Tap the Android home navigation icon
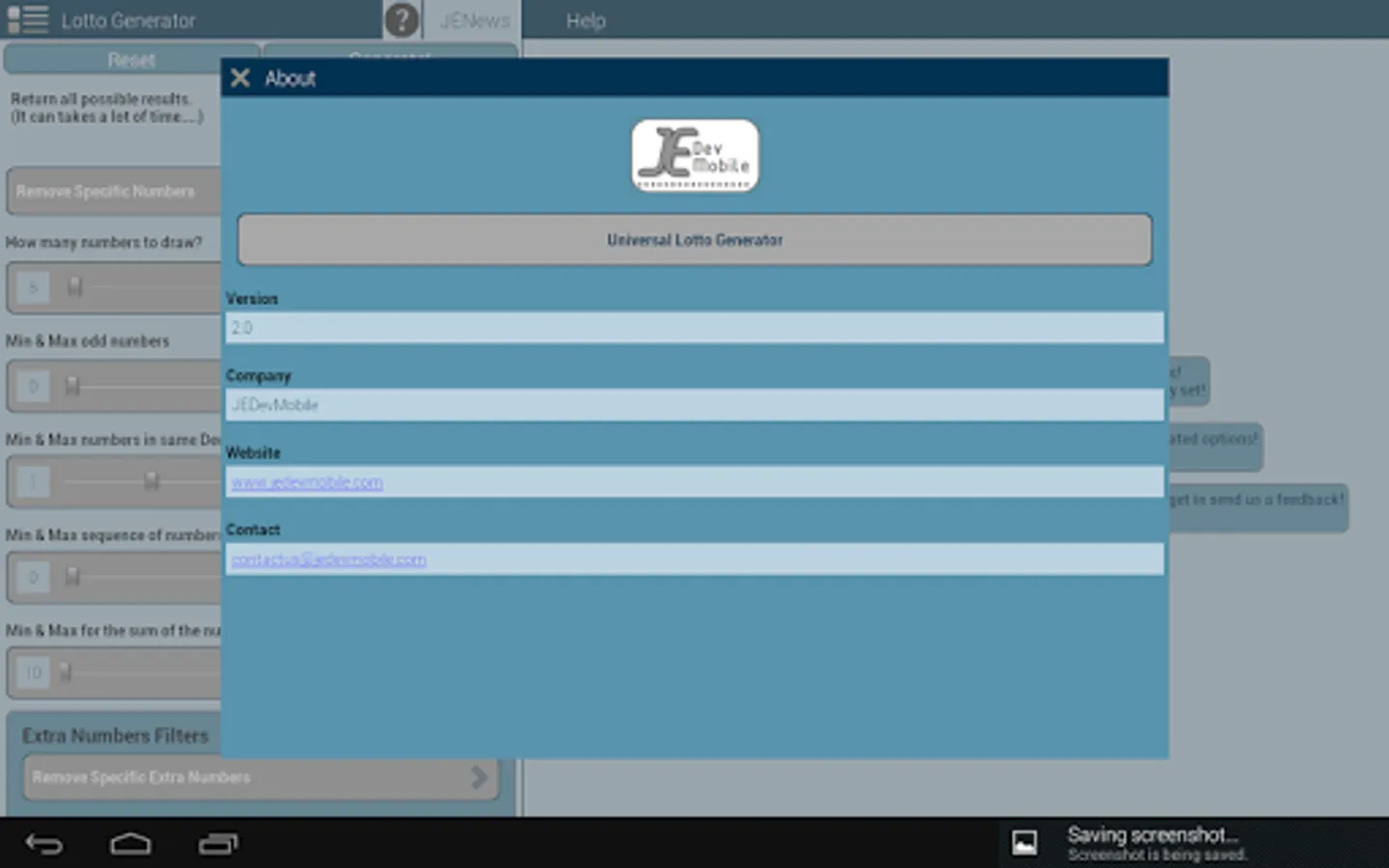The width and height of the screenshot is (1389, 868). (130, 844)
